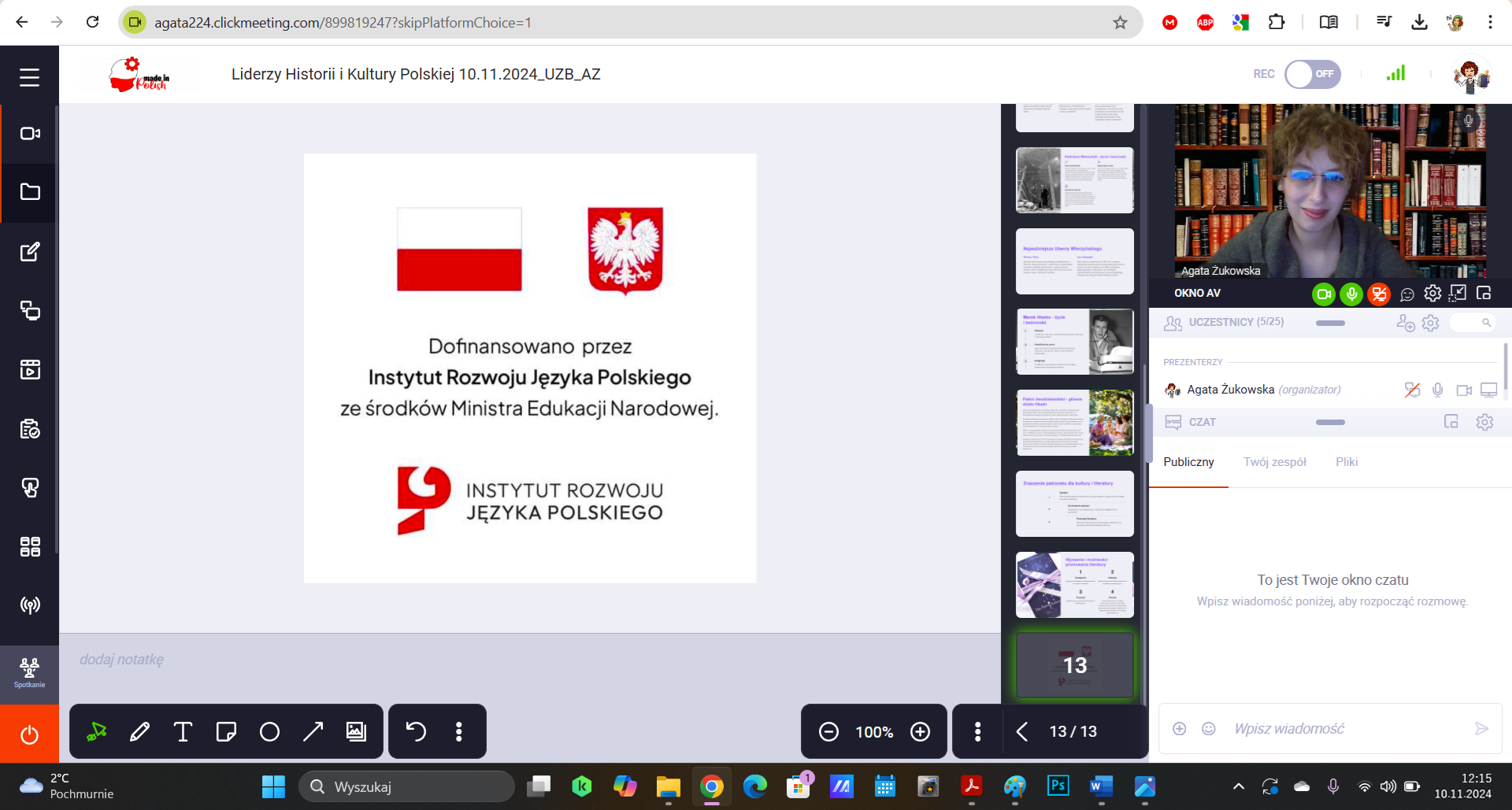Image resolution: width=1512 pixels, height=810 pixels.
Task: Open participants settings gear
Action: coord(1431,323)
